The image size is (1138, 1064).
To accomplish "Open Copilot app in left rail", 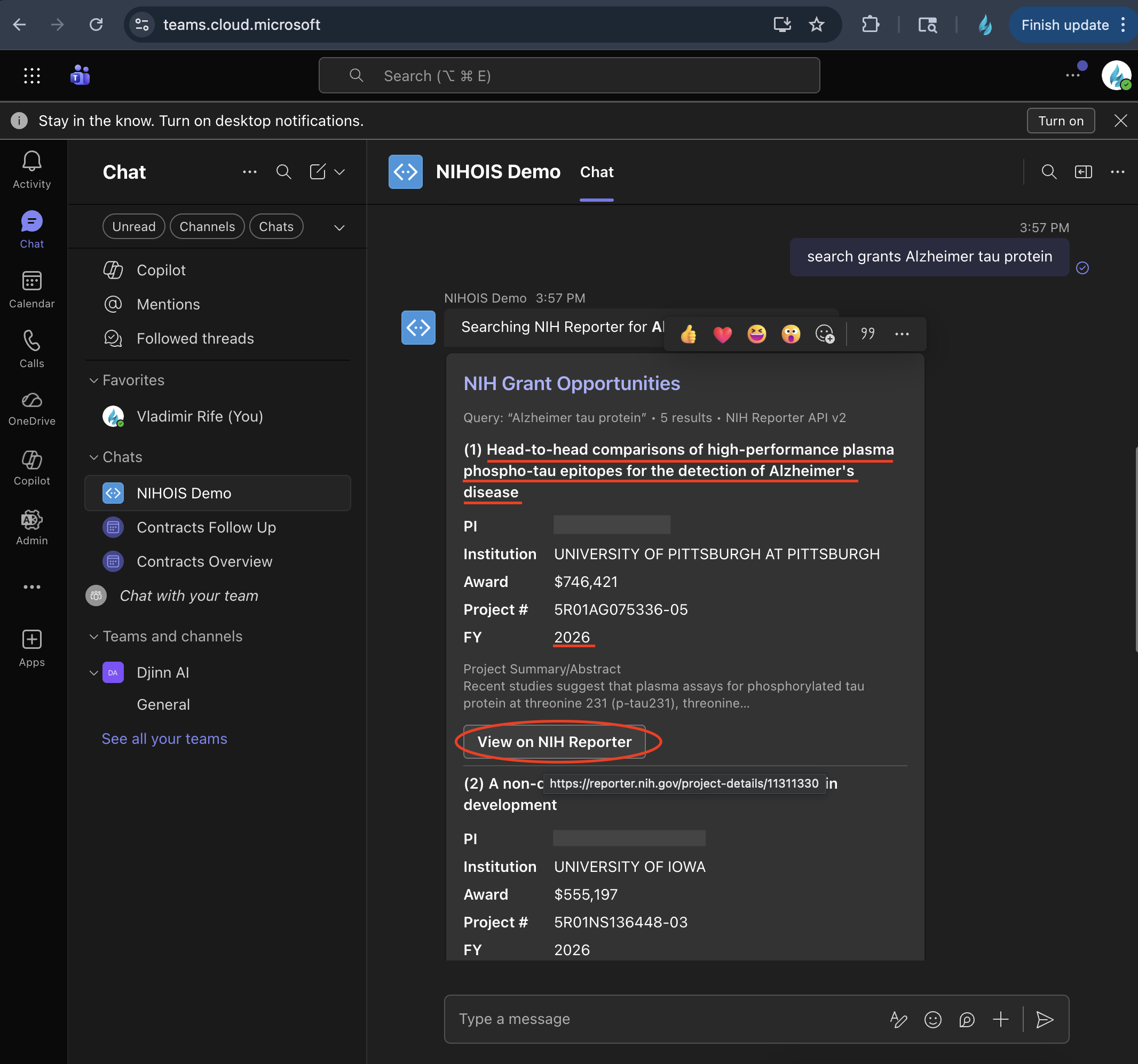I will 32,468.
